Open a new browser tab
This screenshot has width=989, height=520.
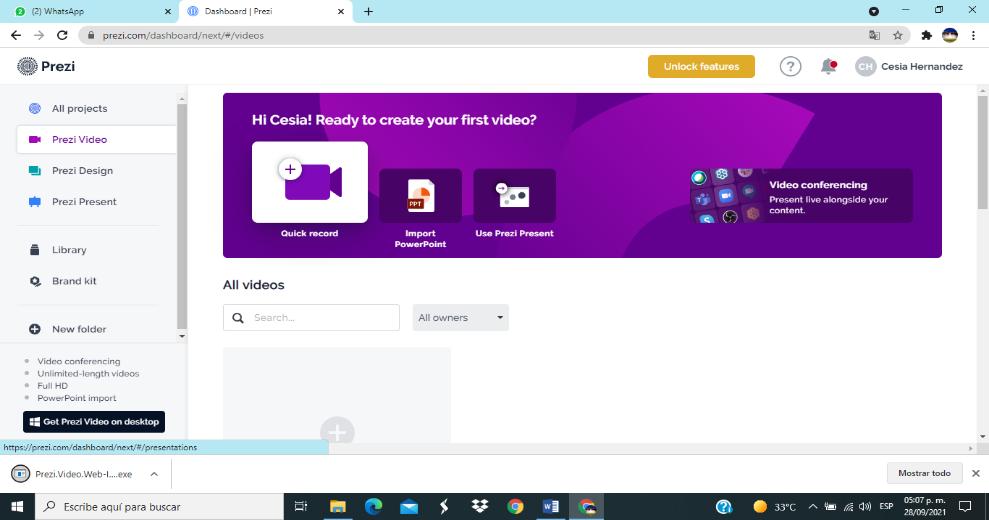[368, 11]
